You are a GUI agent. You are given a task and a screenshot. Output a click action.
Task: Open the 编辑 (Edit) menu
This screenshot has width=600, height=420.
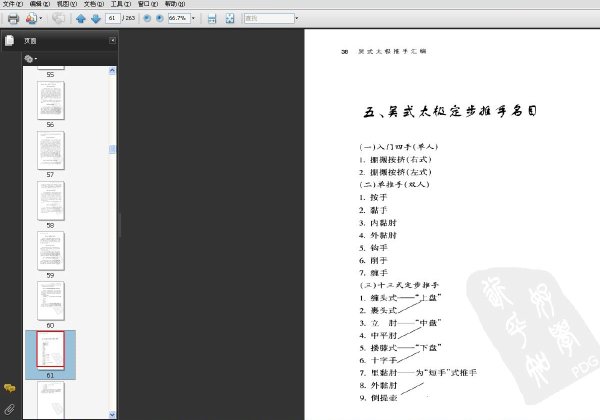[x=39, y=4]
